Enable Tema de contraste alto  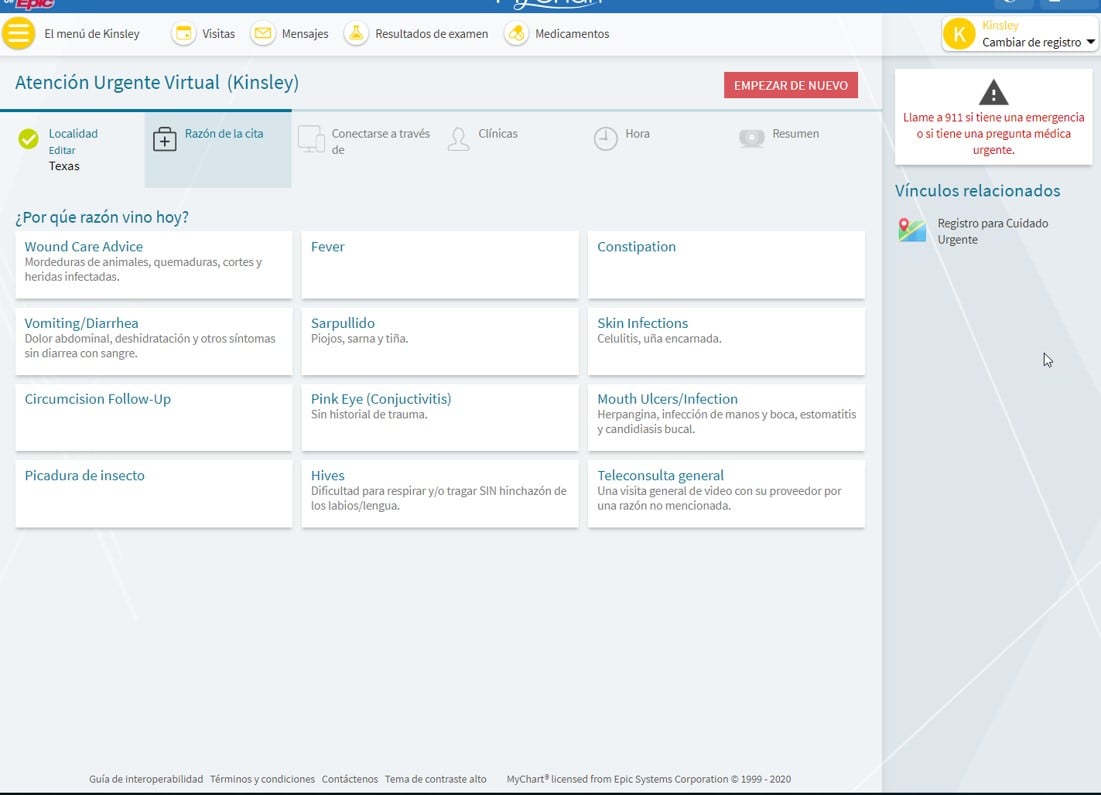pyautogui.click(x=435, y=779)
